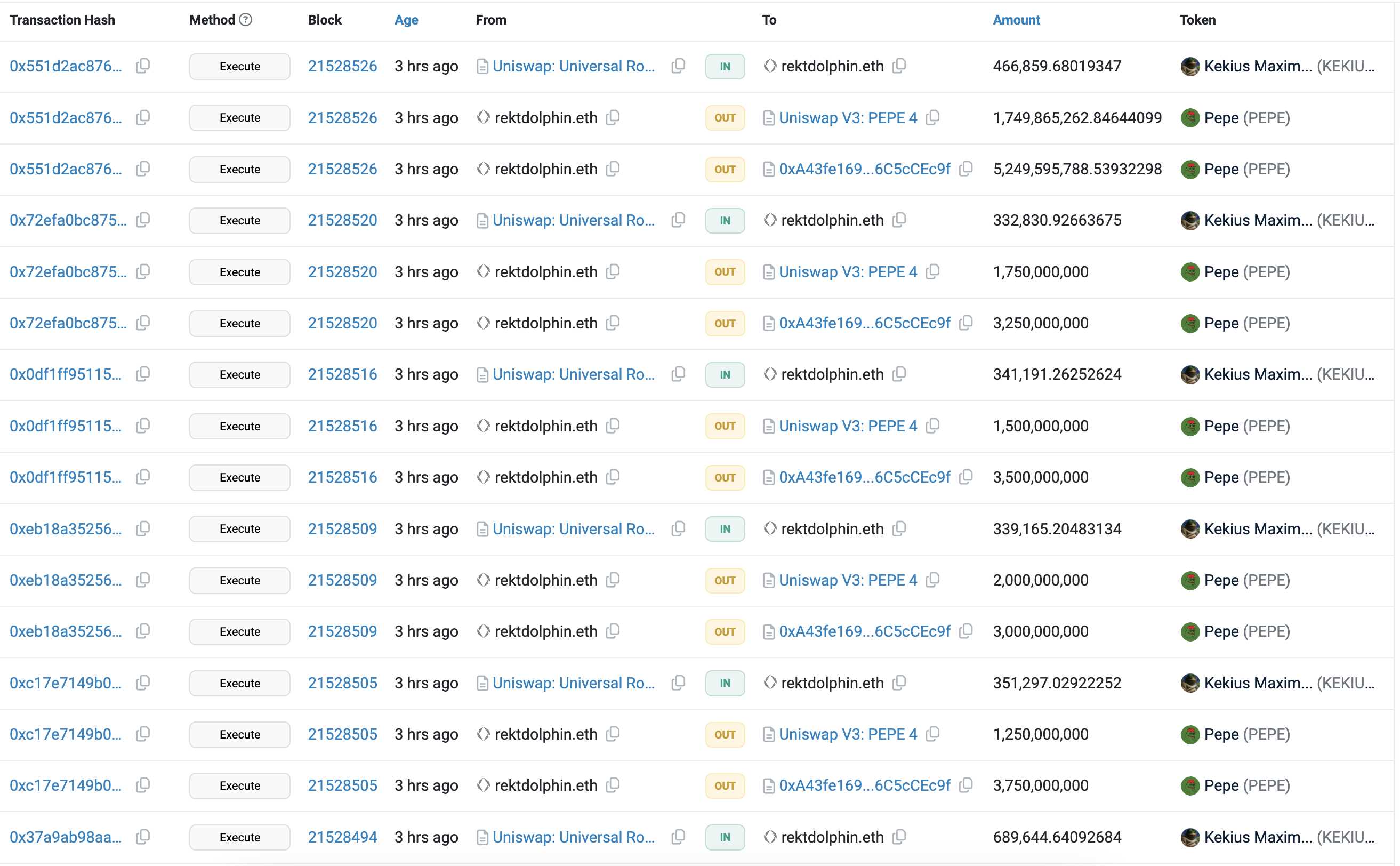
Task: Click Pepe token logo in the 1,500,000,000 row
Action: tap(1190, 426)
